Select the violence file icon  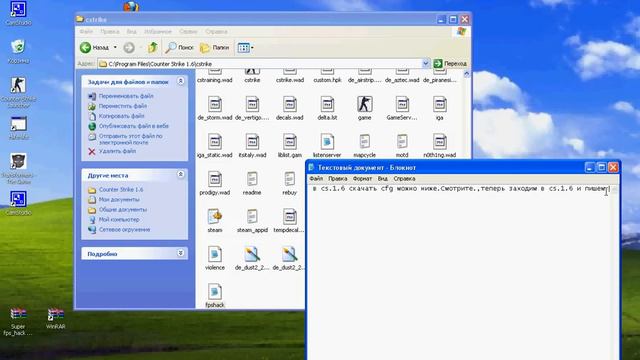click(215, 255)
